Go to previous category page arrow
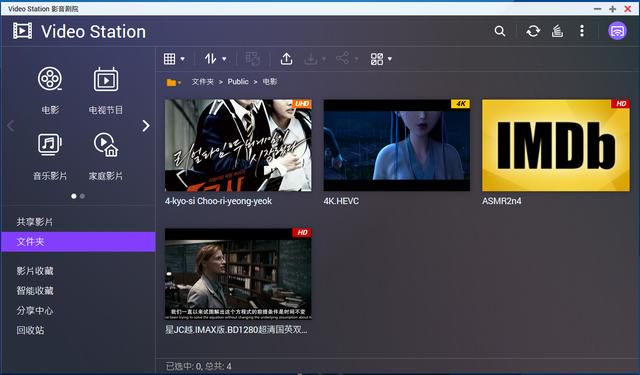This screenshot has height=375, width=640. click(11, 126)
